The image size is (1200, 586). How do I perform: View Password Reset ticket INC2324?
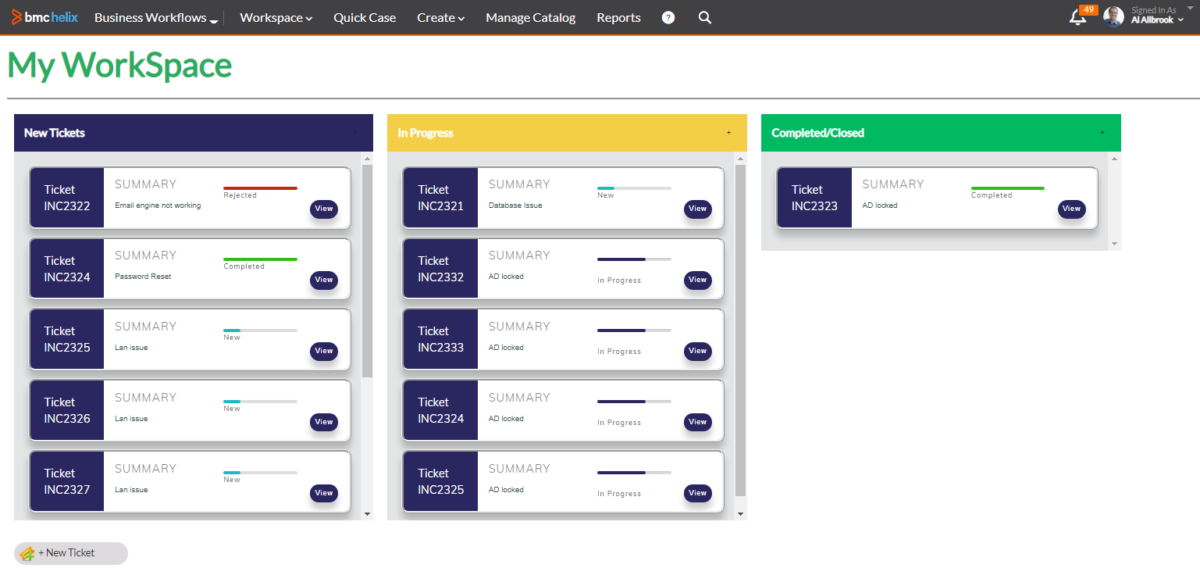click(324, 280)
